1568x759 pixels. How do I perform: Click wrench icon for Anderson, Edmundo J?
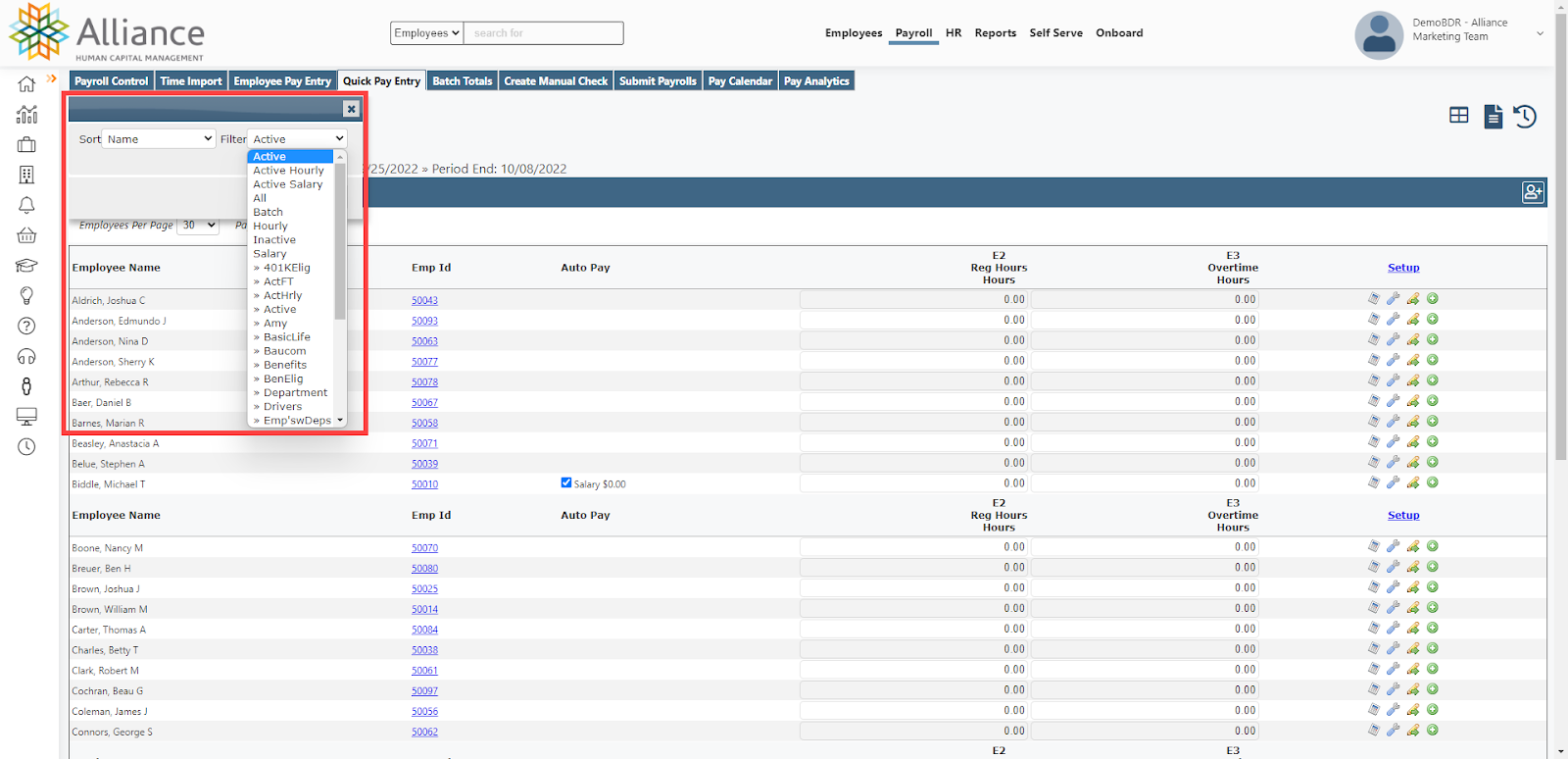point(1393,320)
